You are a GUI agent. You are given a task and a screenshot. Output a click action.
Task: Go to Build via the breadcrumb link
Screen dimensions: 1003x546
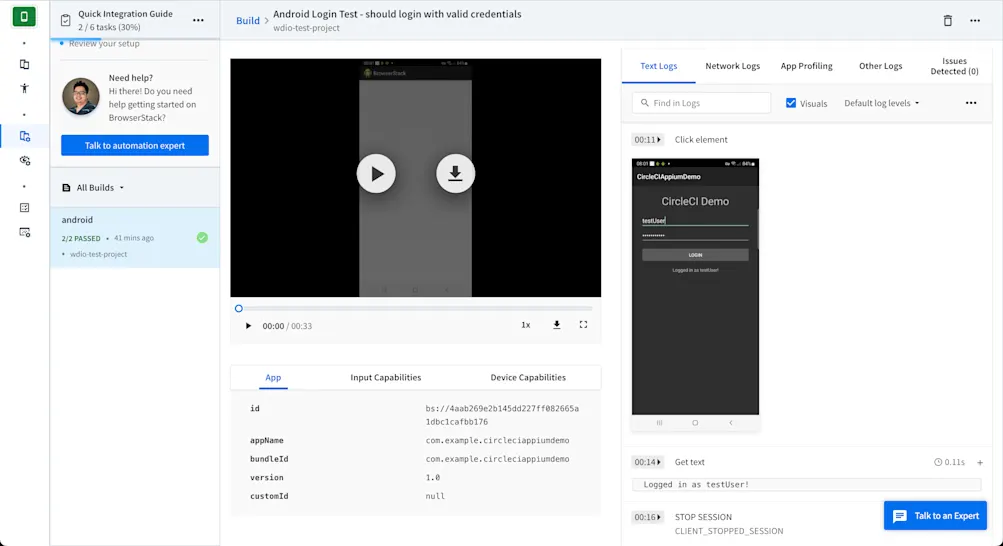click(x=248, y=20)
